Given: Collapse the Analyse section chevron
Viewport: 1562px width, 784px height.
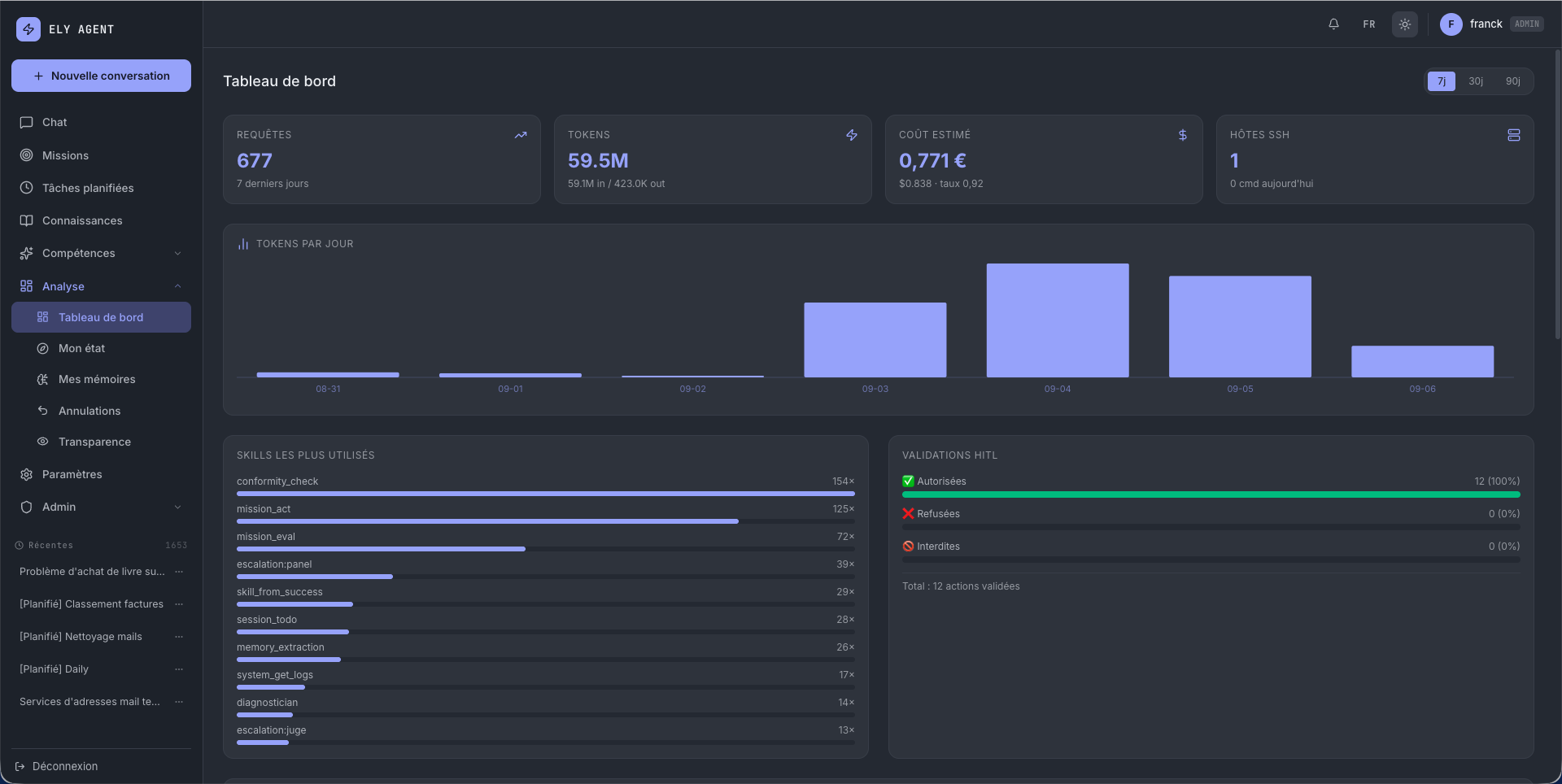Looking at the screenshot, I should tap(177, 286).
